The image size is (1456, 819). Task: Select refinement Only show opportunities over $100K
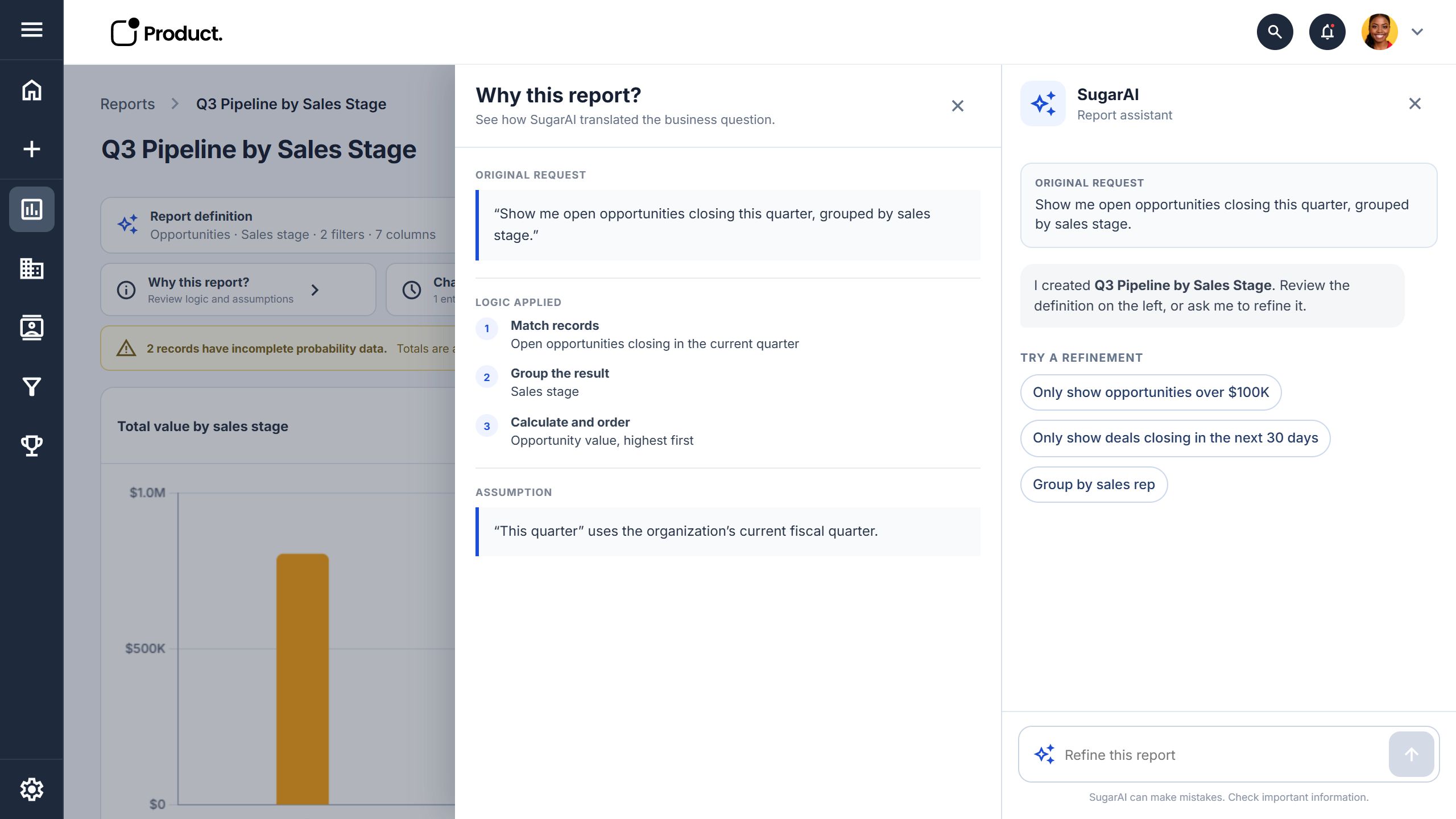point(1151,392)
